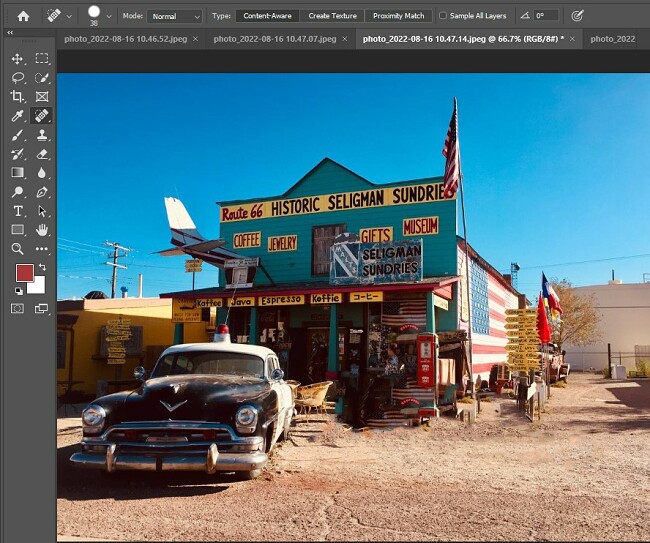
Task: Open the Edit Toolbar three-dots menu
Action: [x=41, y=249]
